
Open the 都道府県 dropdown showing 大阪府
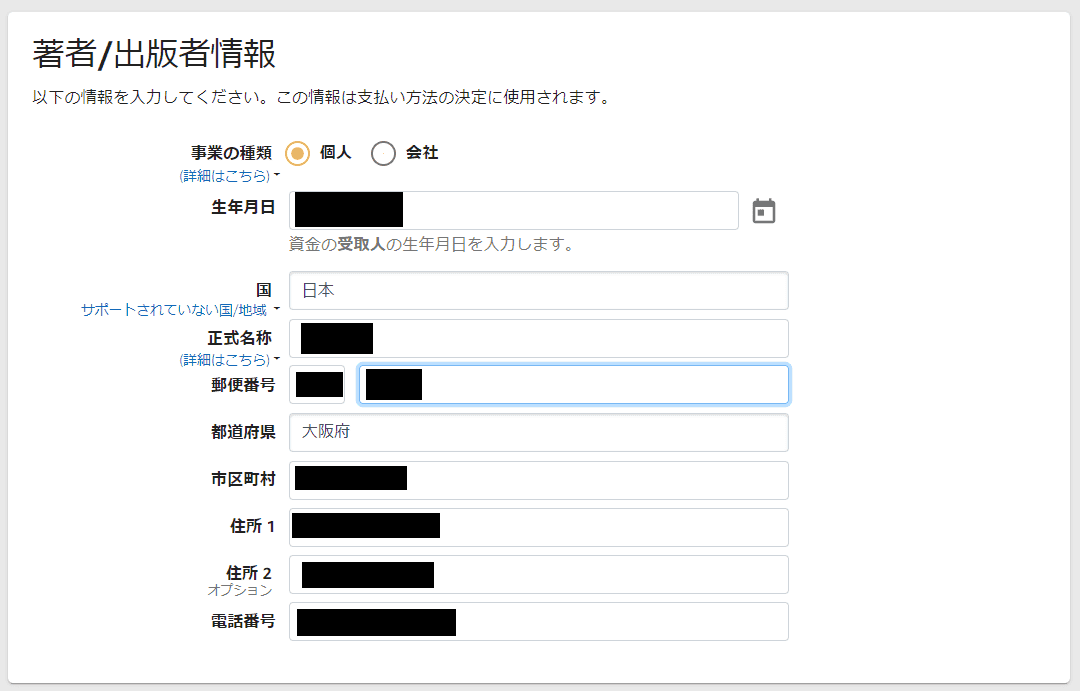coord(539,432)
